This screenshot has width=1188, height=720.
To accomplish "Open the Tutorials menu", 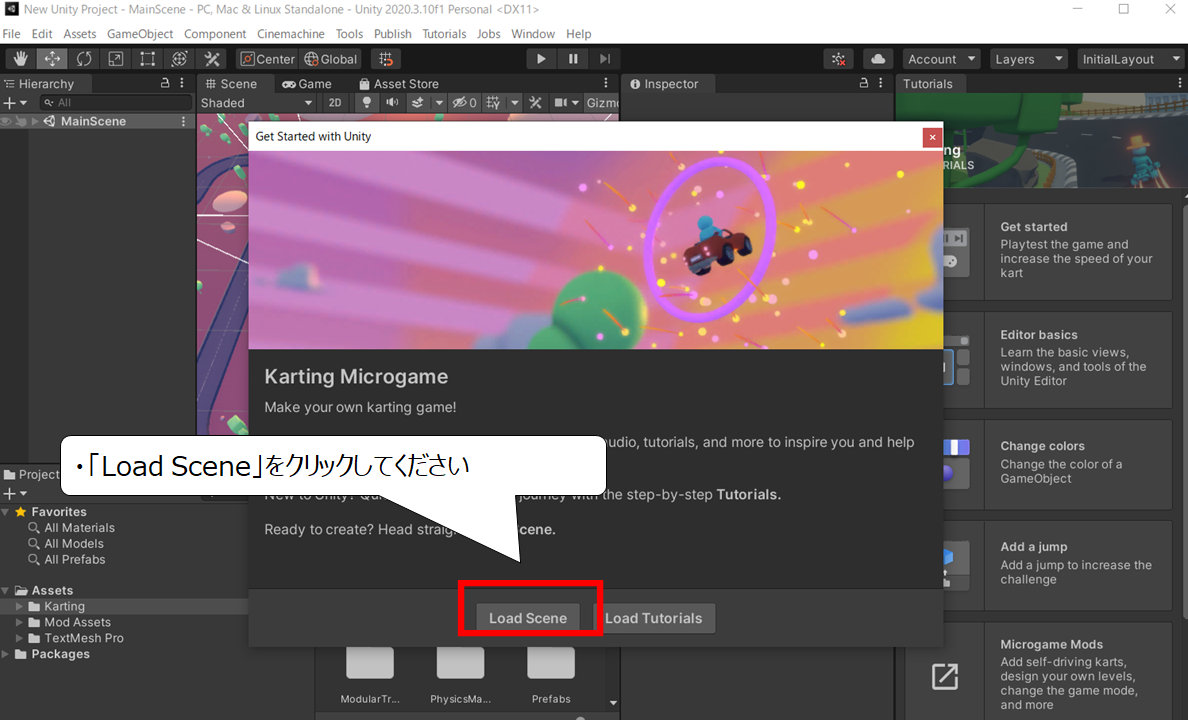I will click(x=444, y=34).
